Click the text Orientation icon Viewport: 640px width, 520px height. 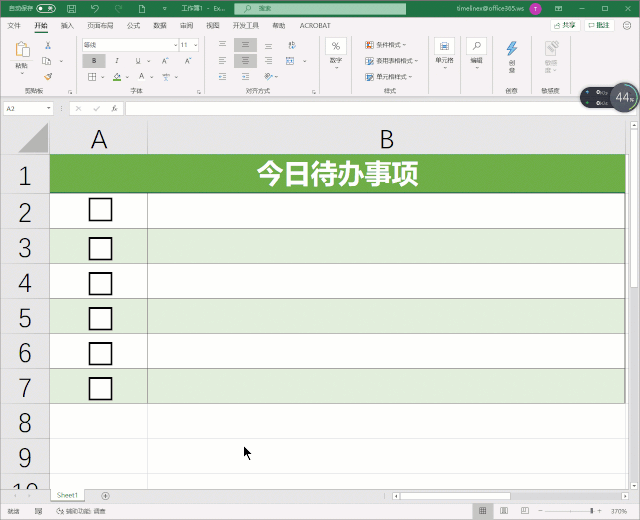click(x=269, y=76)
